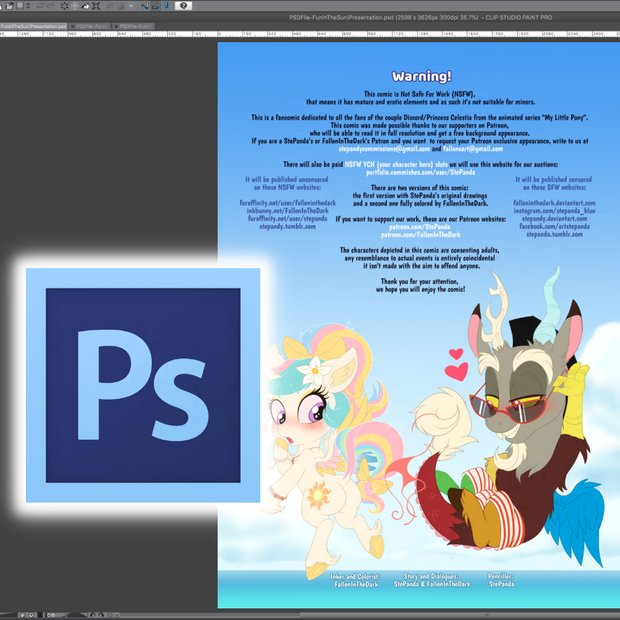Click the Clear (sparkle) icon

coord(64,6)
